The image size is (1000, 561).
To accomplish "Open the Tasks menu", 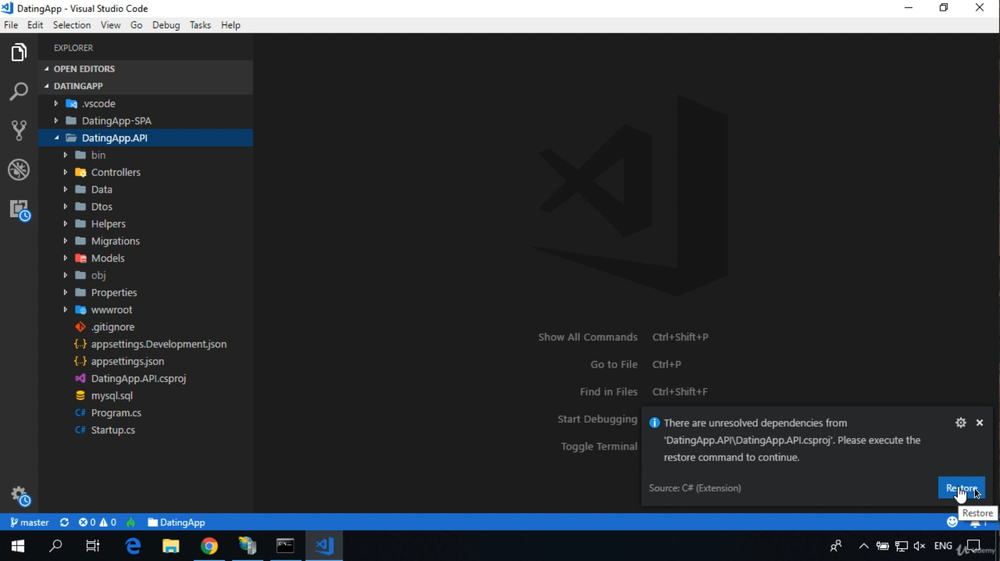I will coord(200,25).
